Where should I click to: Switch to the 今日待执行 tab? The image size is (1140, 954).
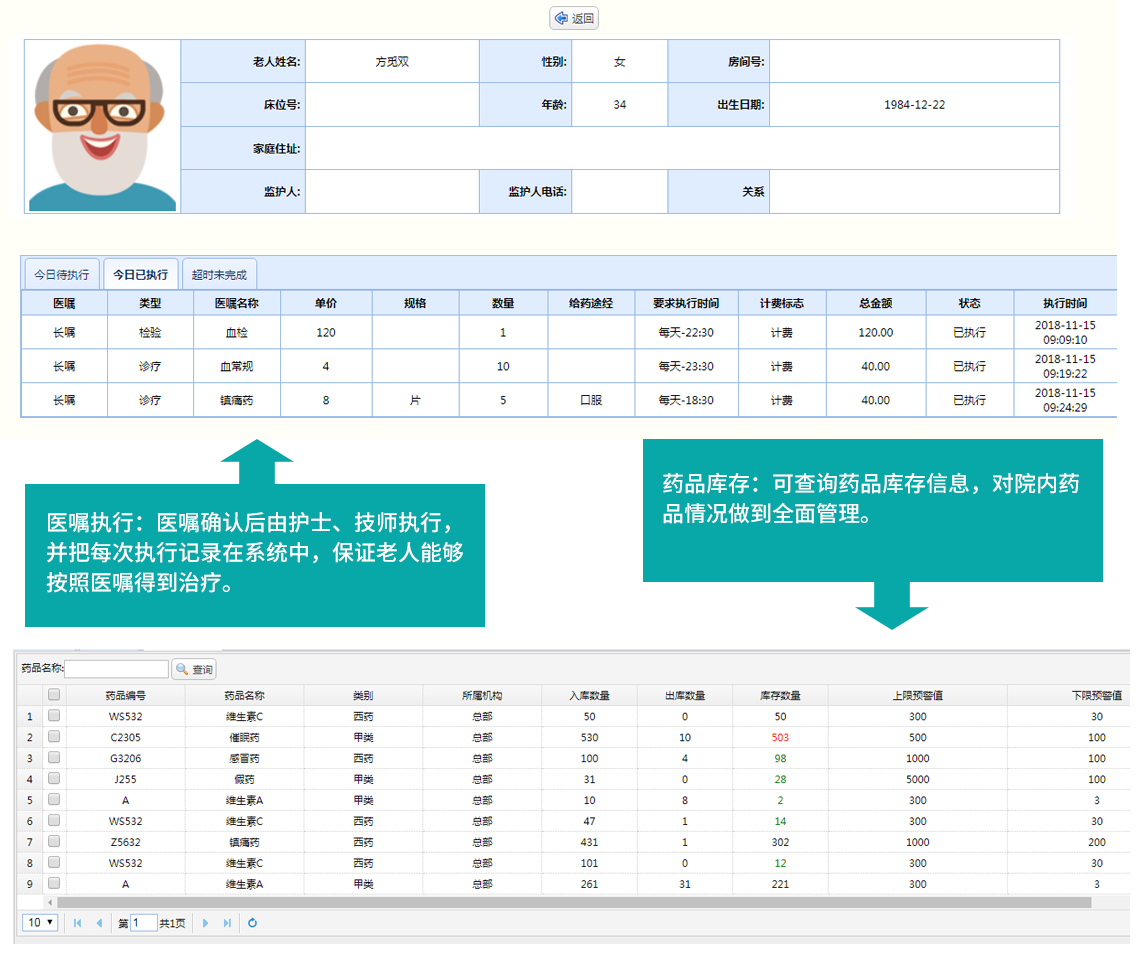(x=62, y=274)
